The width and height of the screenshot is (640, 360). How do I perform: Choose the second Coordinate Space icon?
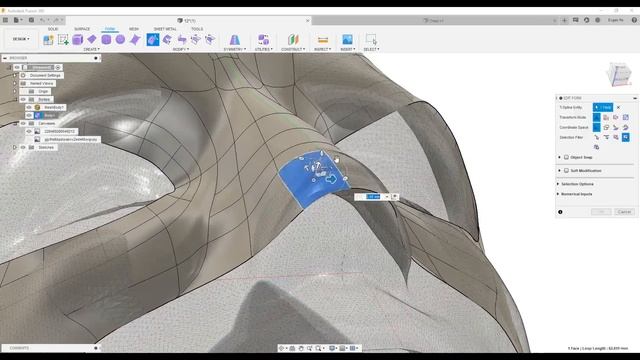(x=606, y=127)
